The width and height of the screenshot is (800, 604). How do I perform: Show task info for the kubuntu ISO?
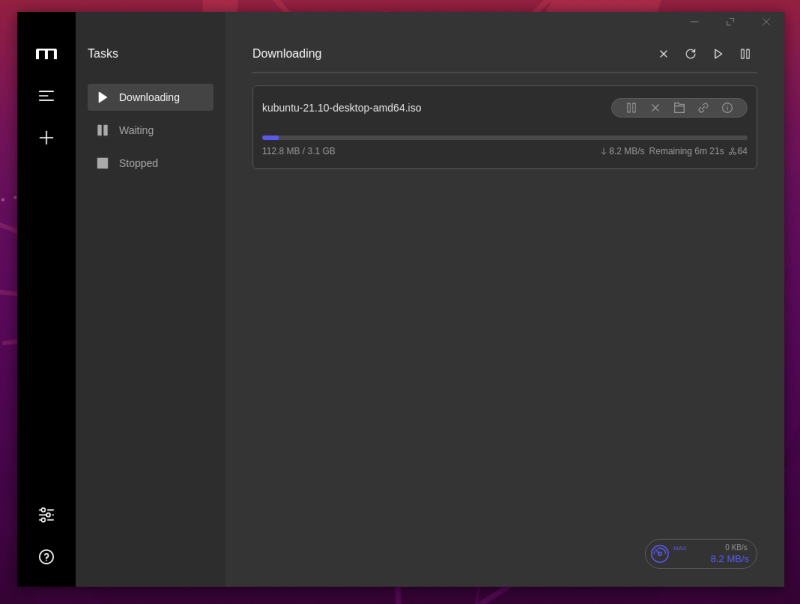(727, 108)
